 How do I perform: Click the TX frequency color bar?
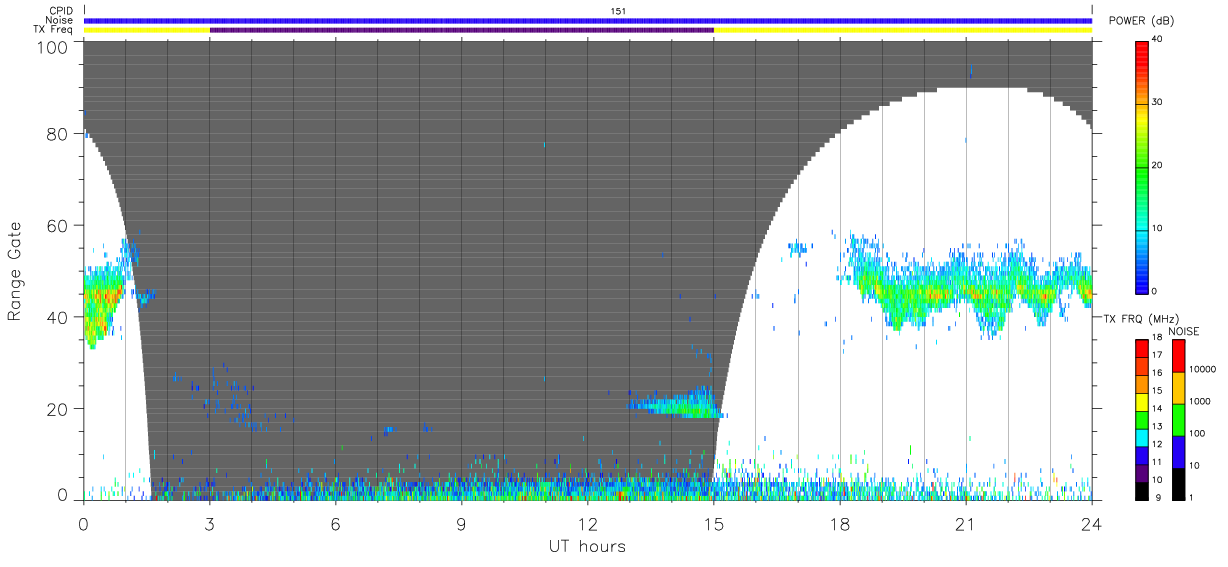click(x=1142, y=420)
